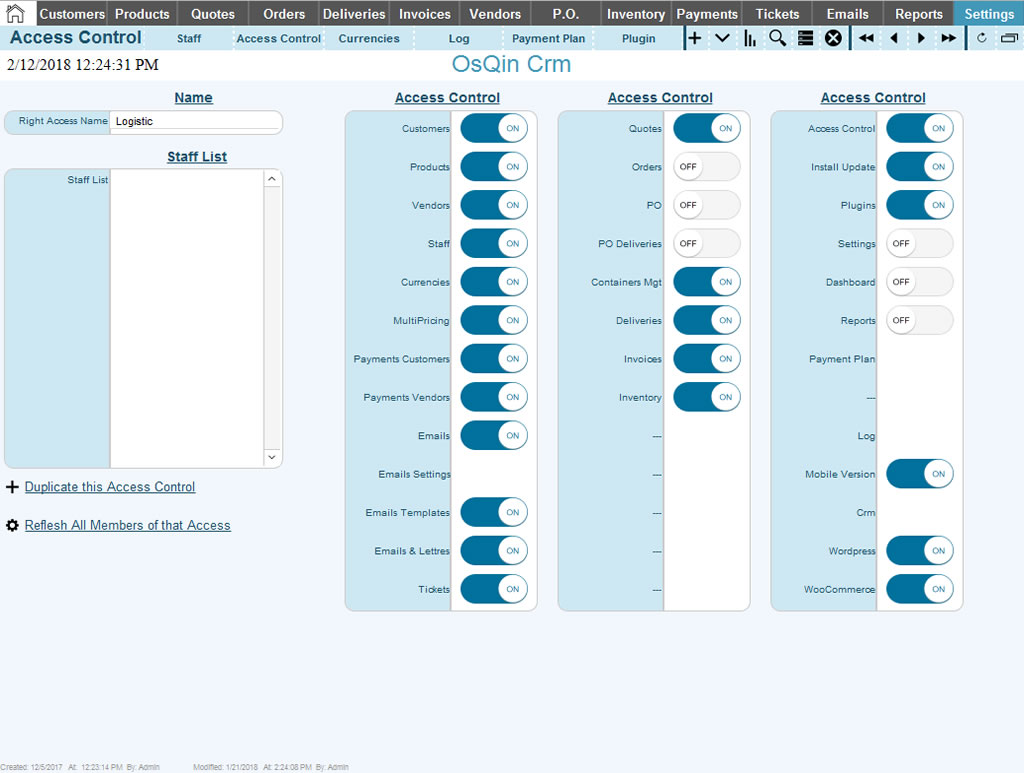Go to next record arrow
The image size is (1024, 773).
(921, 39)
